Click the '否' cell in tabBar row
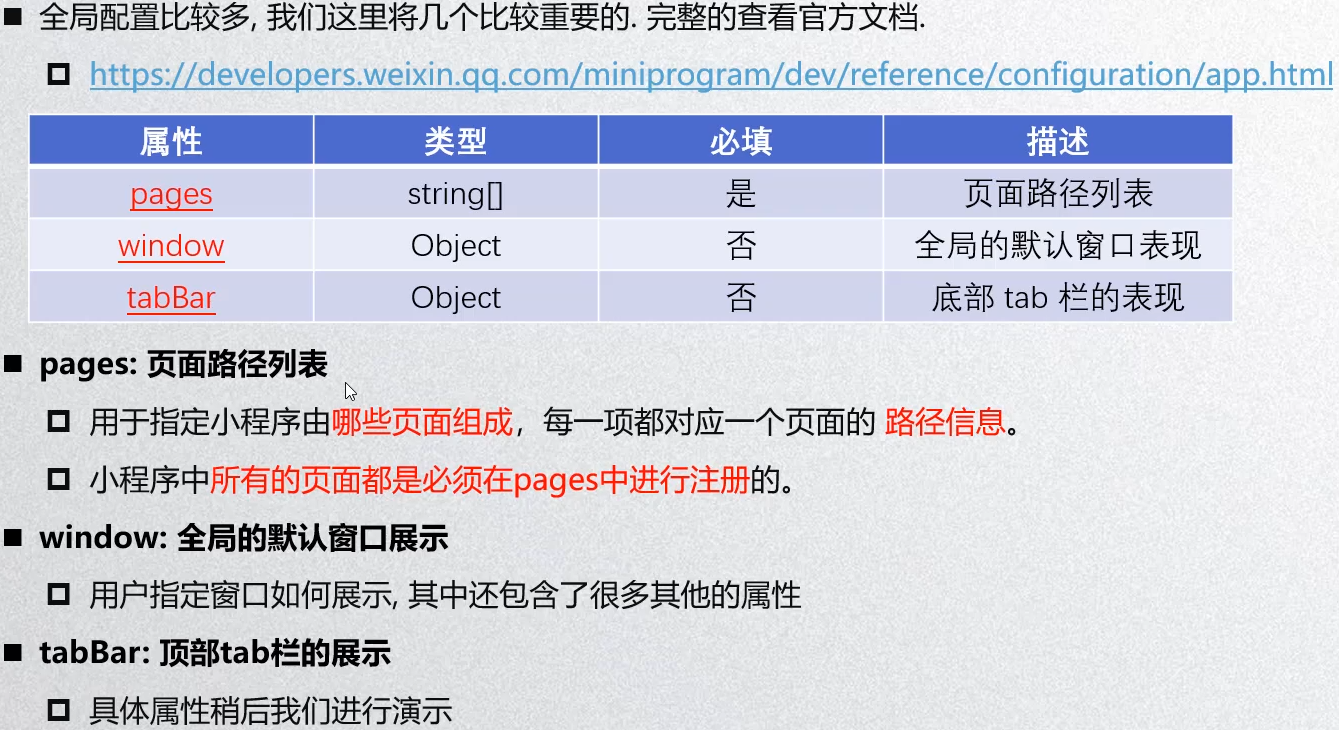This screenshot has height=730, width=1339. pos(741,297)
